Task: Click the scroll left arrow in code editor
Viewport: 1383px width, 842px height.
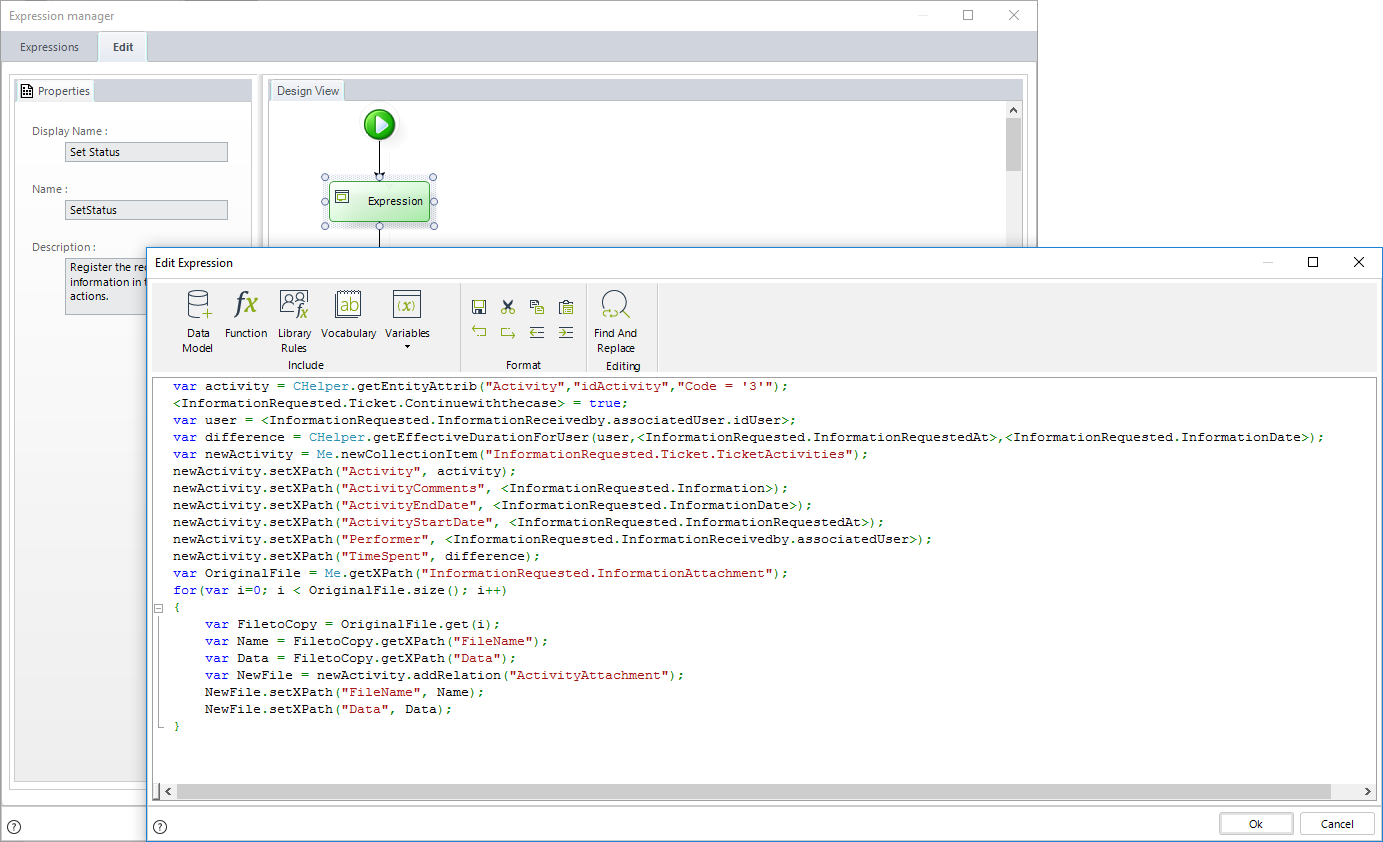Action: 168,791
